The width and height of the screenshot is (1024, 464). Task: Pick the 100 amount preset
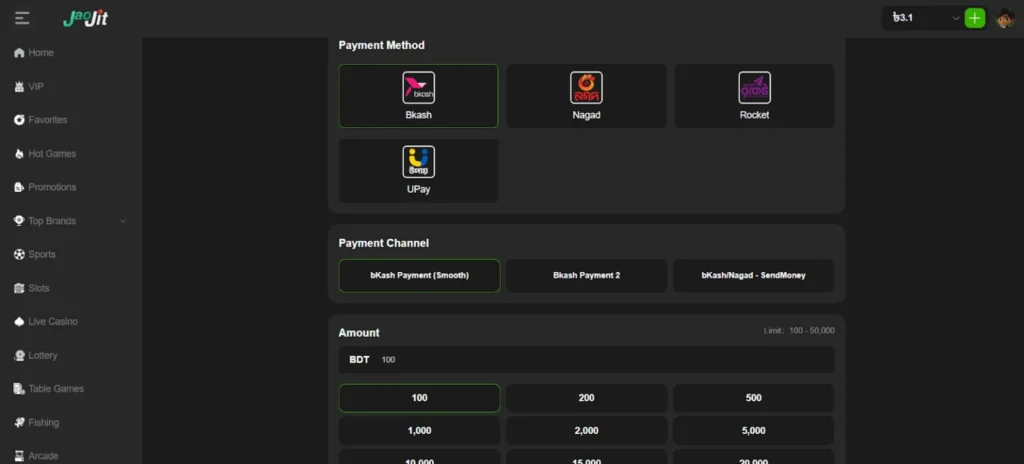tap(419, 398)
